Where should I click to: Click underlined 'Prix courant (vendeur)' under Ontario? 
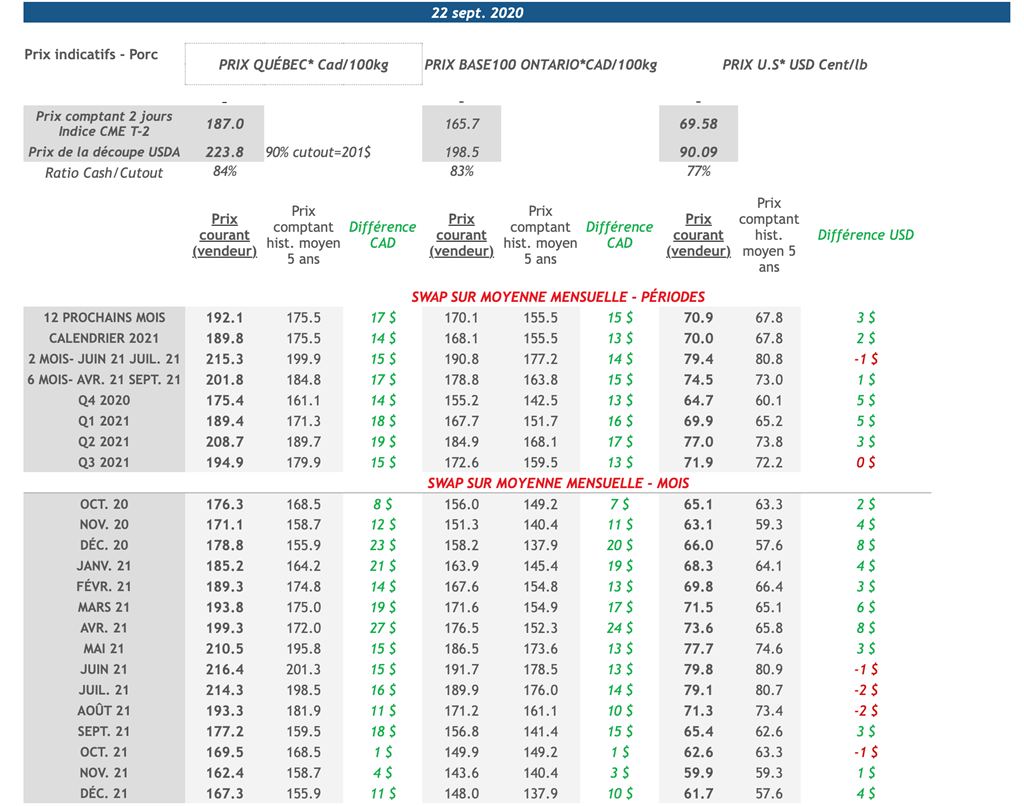click(461, 235)
